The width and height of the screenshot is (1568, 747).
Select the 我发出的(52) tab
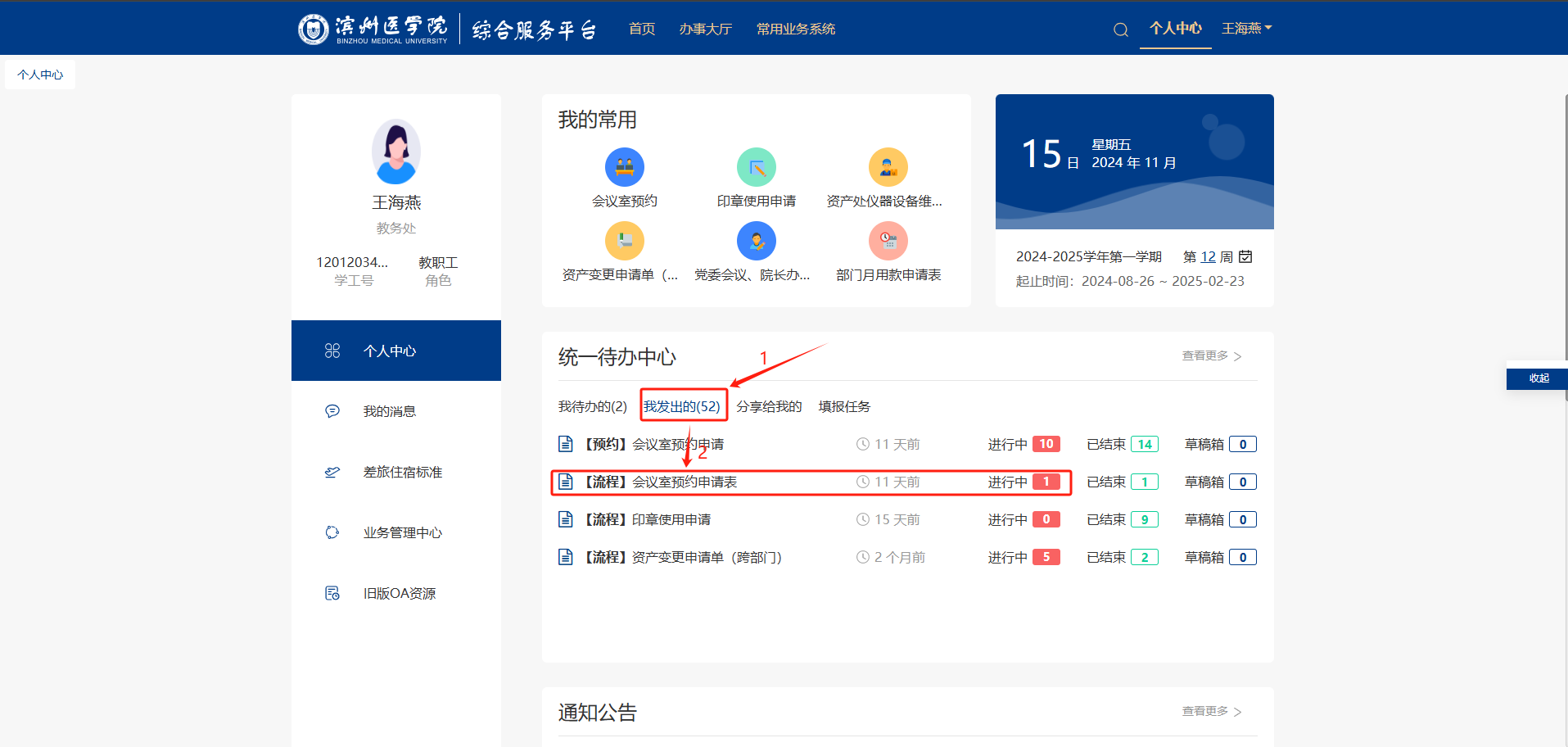[x=682, y=406]
